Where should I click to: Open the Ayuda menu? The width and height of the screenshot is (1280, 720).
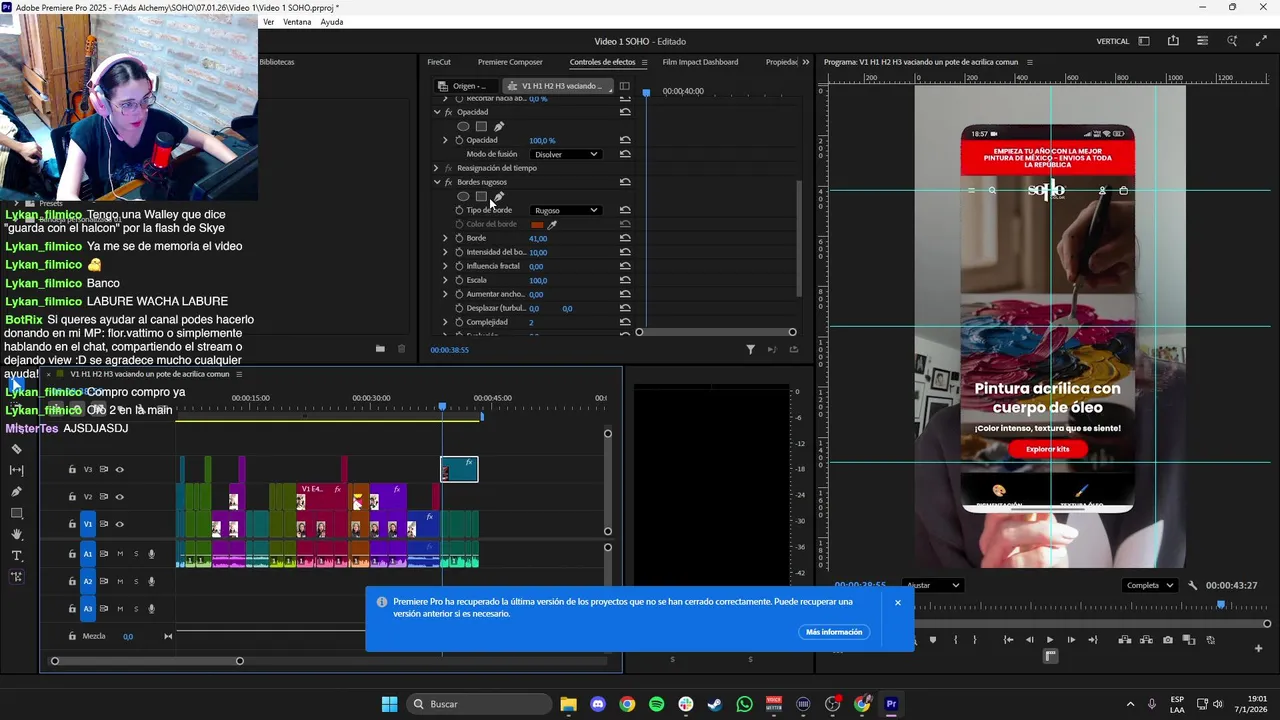332,22
